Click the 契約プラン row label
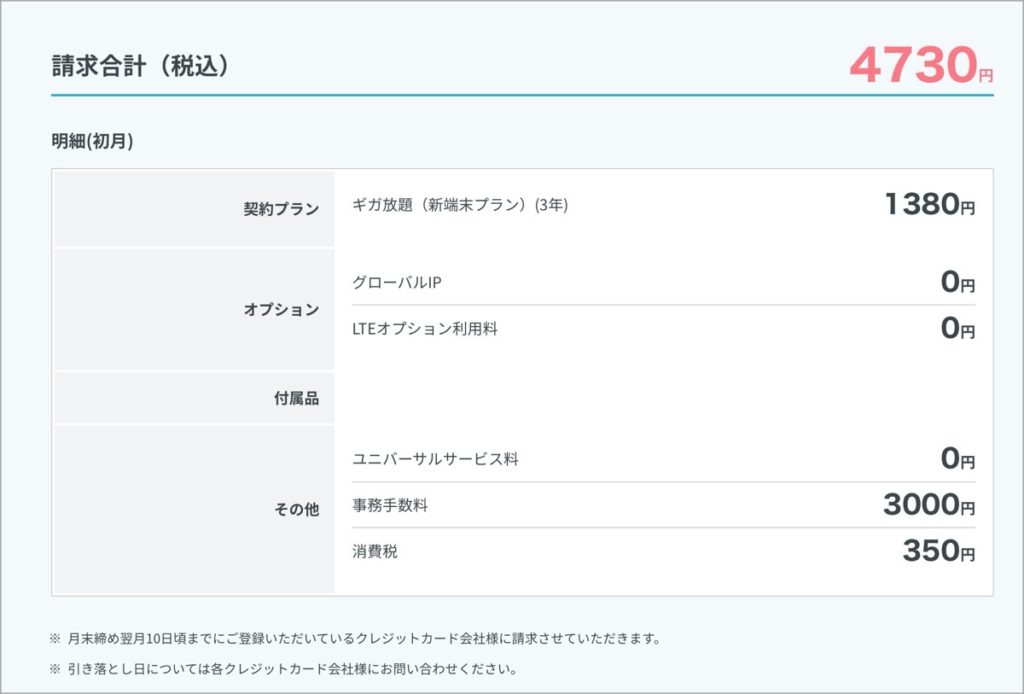This screenshot has height=694, width=1024. pyautogui.click(x=281, y=209)
